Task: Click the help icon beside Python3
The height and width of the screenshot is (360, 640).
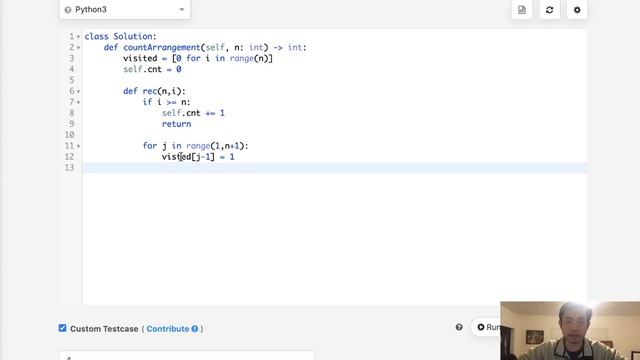Action: 68,10
